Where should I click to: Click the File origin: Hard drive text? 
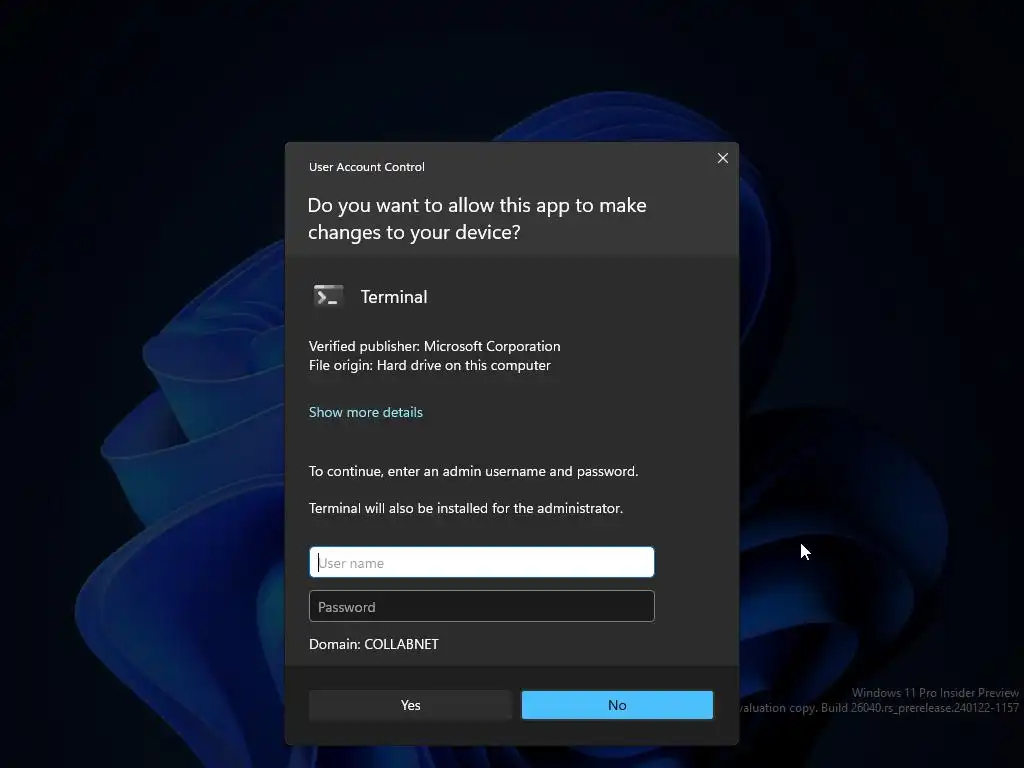tap(430, 365)
